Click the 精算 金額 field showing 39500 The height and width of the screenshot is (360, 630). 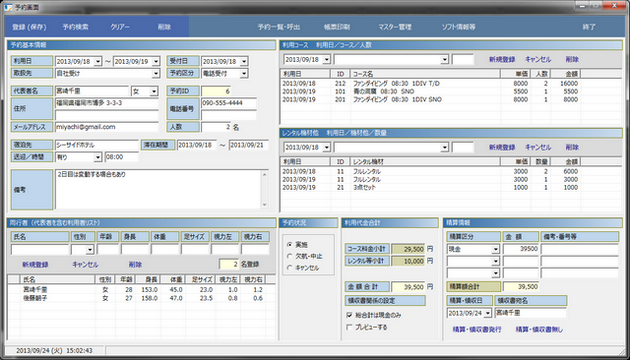(x=521, y=249)
